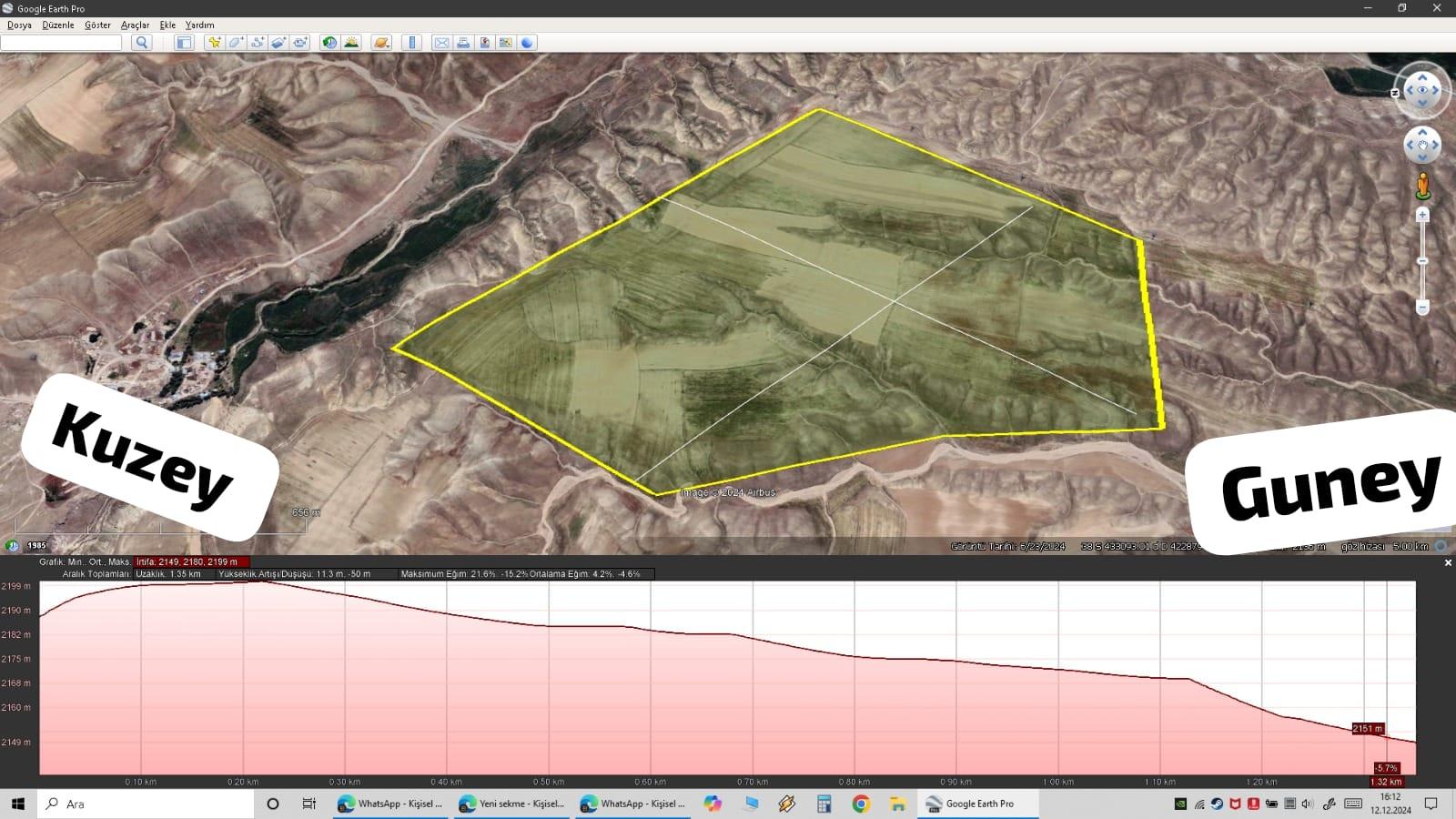This screenshot has height=819, width=1456.
Task: Open the Araçlar menu
Action: click(x=135, y=25)
